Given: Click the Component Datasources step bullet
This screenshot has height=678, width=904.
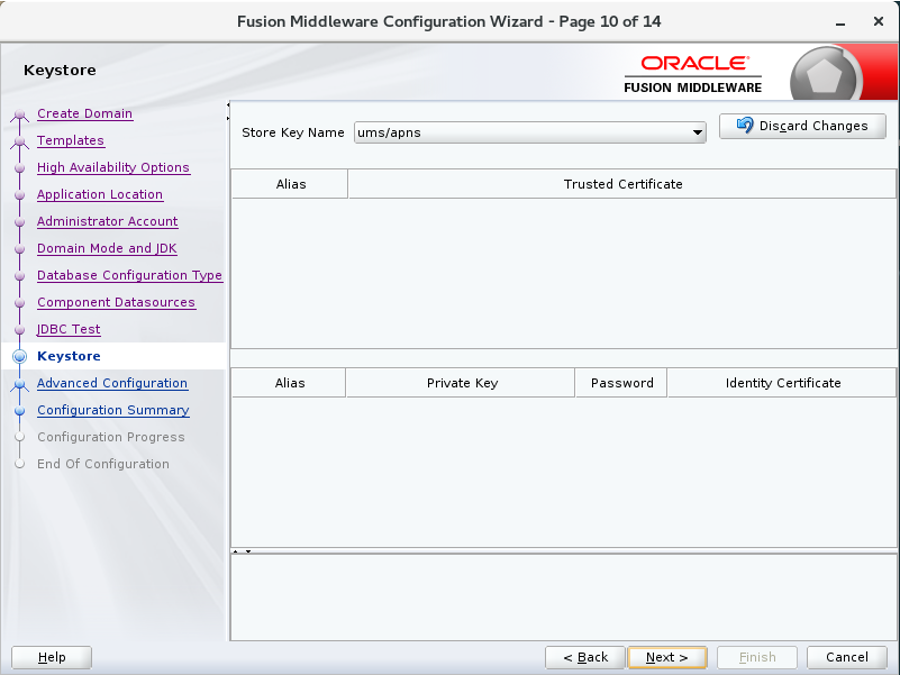Looking at the screenshot, I should pos(20,303).
